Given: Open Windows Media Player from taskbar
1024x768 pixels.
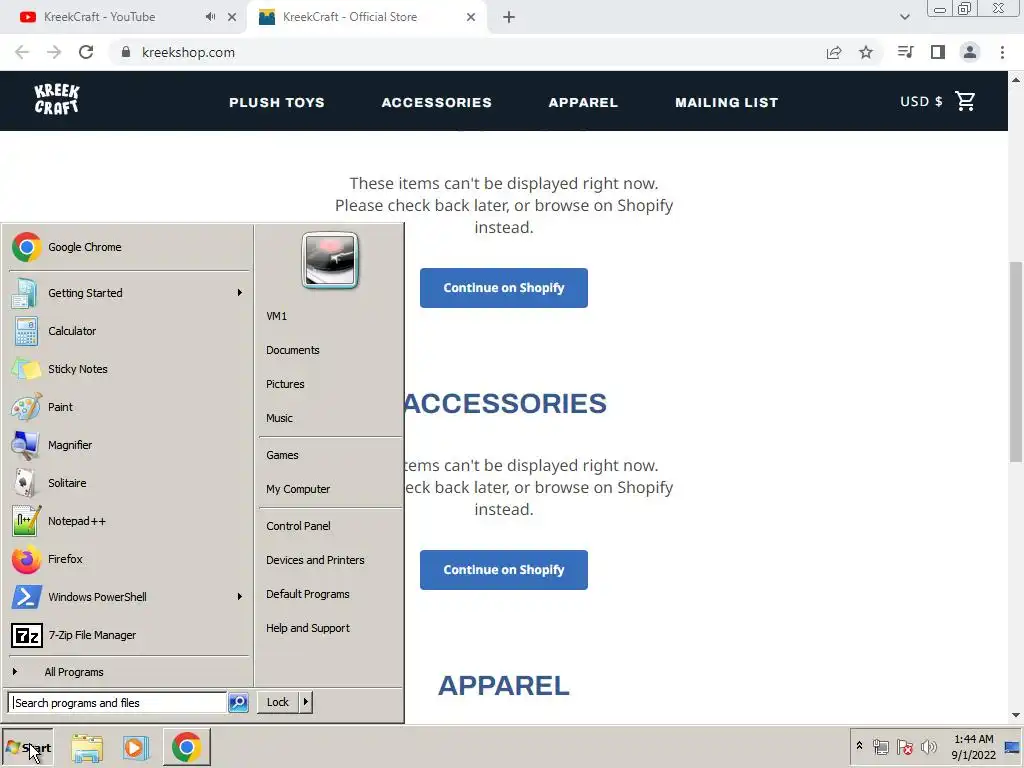Looking at the screenshot, I should pos(136,748).
